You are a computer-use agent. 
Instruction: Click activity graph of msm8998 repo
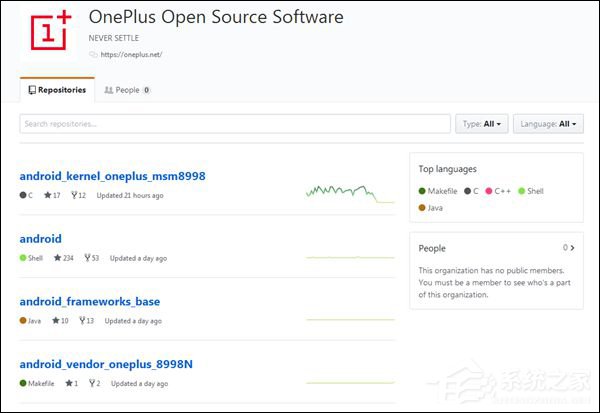pos(350,194)
